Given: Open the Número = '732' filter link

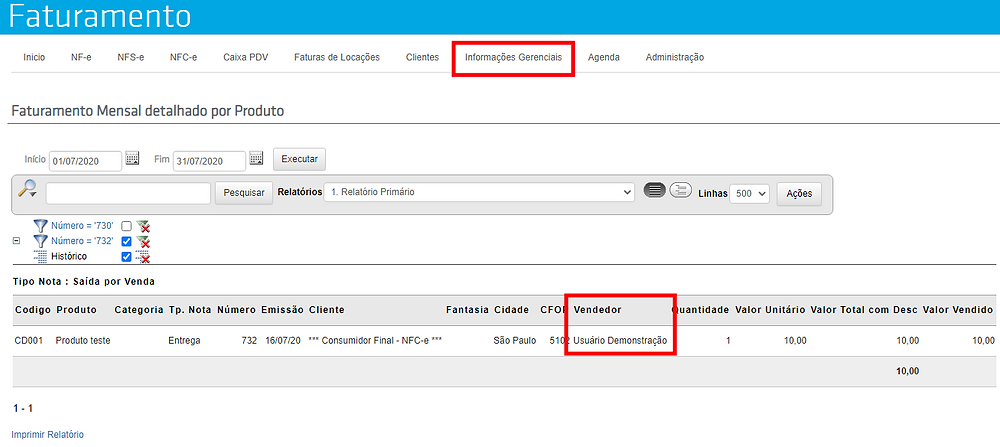Looking at the screenshot, I should tap(82, 241).
